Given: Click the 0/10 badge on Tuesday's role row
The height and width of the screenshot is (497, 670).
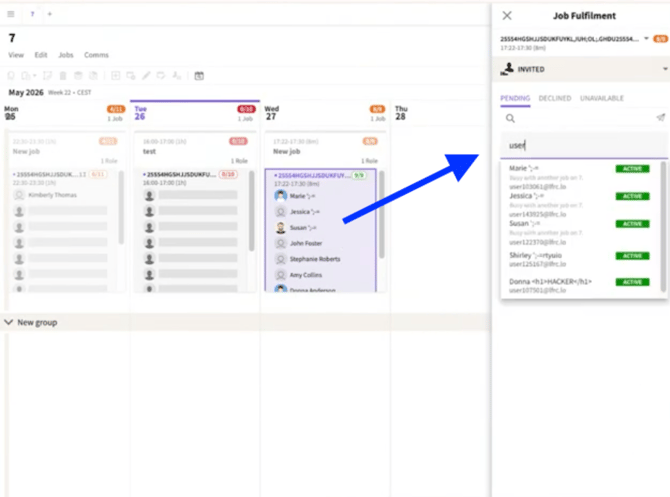Looking at the screenshot, I should (228, 174).
